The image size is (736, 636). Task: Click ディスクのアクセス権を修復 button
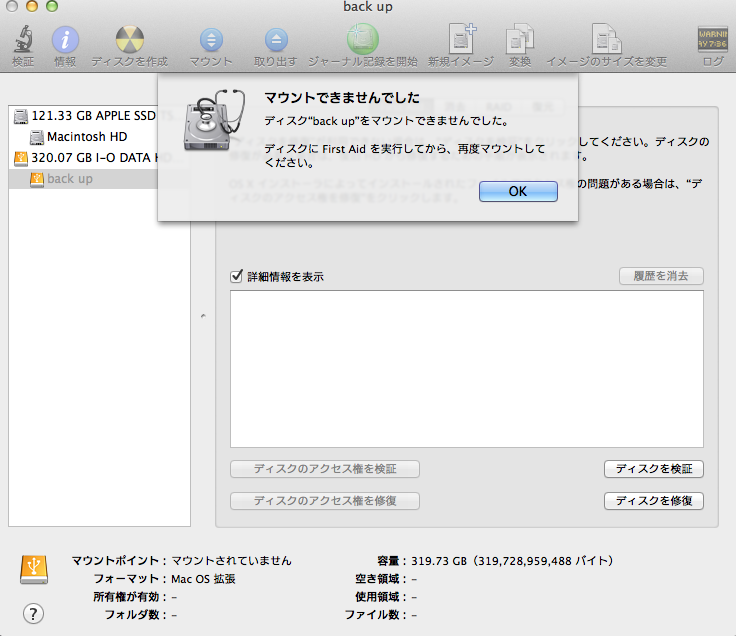[x=325, y=501]
